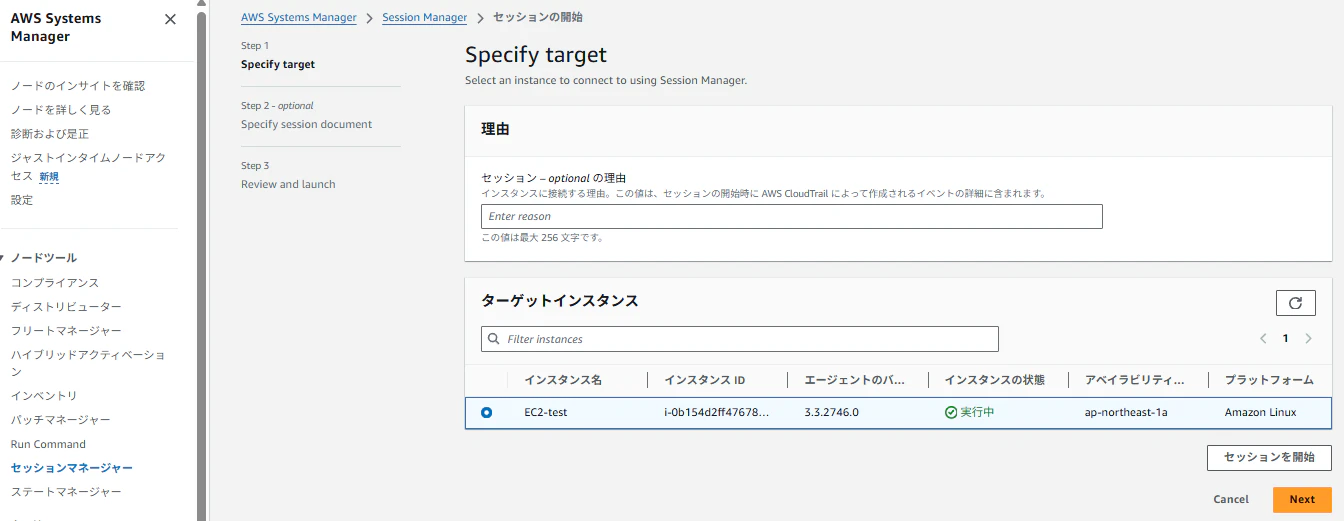Sort by エージェントのバ... column header
The height and width of the screenshot is (521, 1344).
(x=855, y=380)
